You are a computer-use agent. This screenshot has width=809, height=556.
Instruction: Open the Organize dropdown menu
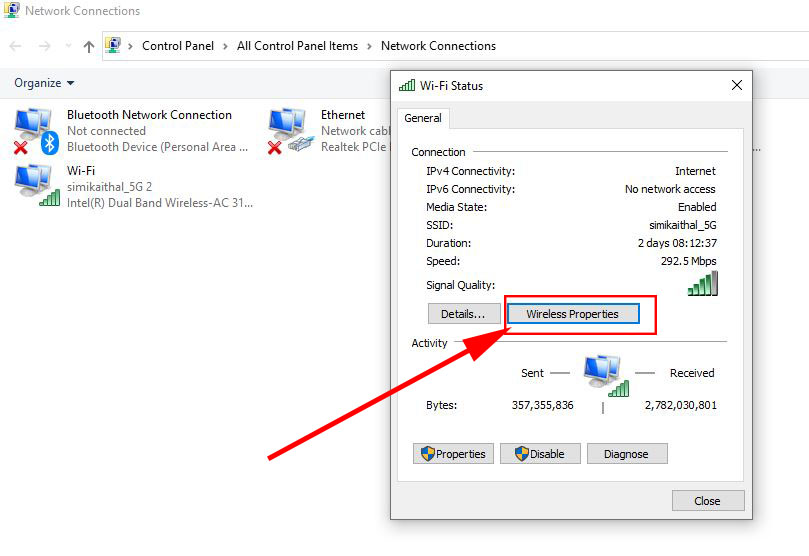point(44,83)
